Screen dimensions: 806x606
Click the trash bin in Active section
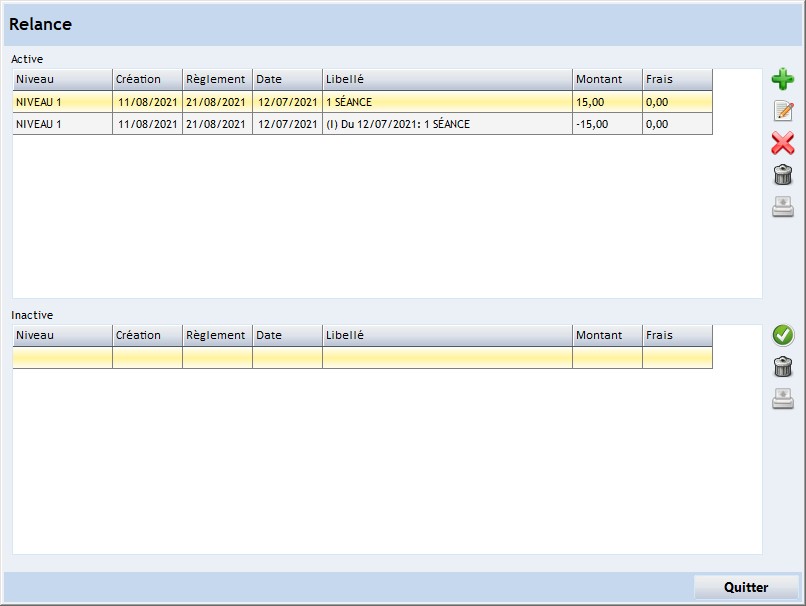point(782,175)
